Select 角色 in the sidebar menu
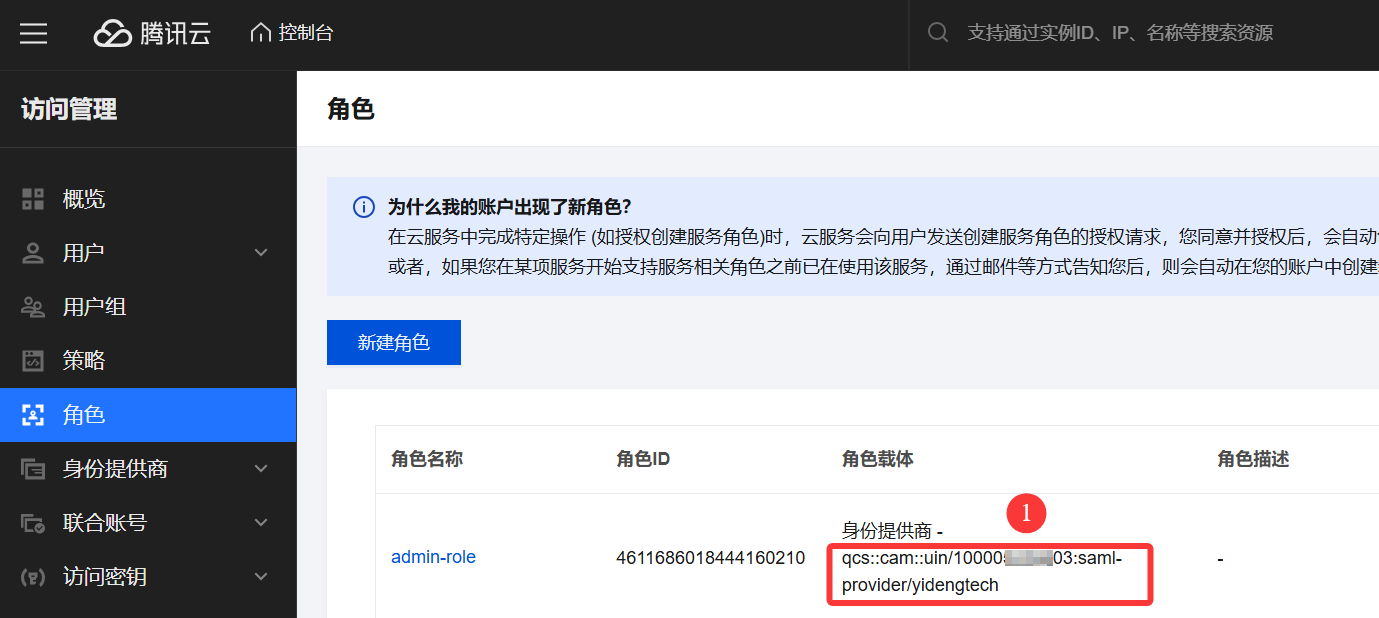Image resolution: width=1379 pixels, height=618 pixels. [85, 415]
